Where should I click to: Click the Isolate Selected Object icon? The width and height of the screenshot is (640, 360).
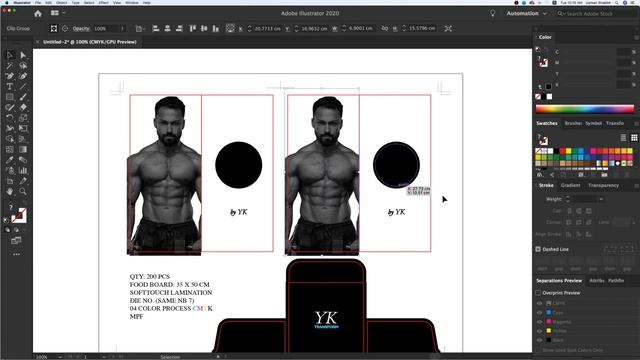448,29
